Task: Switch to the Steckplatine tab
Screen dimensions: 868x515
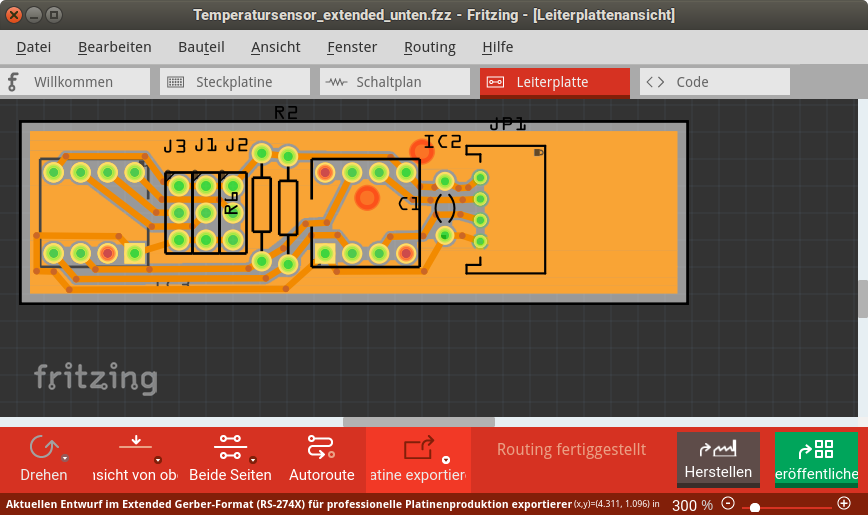Action: (x=234, y=82)
